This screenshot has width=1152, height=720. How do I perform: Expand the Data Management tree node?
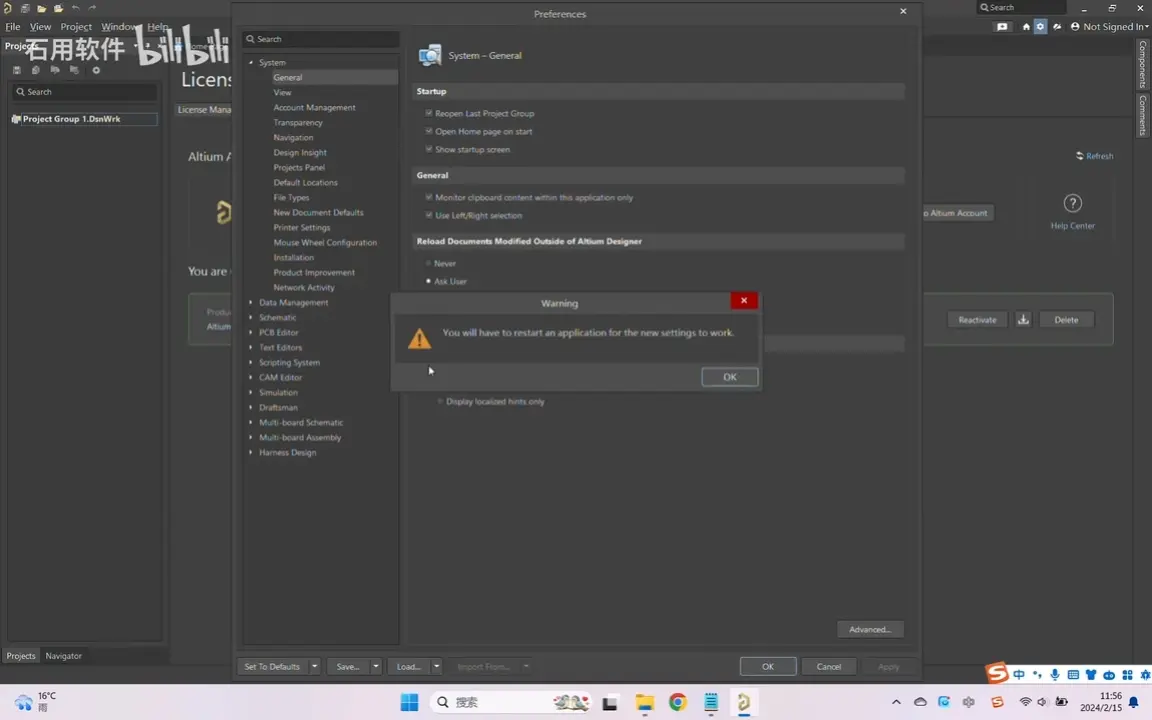pos(251,303)
